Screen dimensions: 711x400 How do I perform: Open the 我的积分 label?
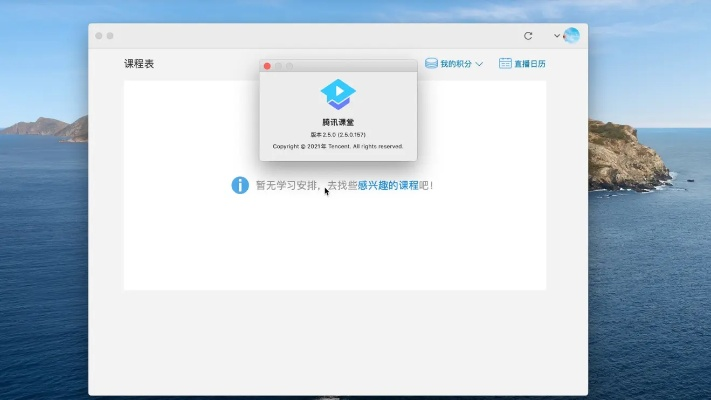[x=455, y=64]
